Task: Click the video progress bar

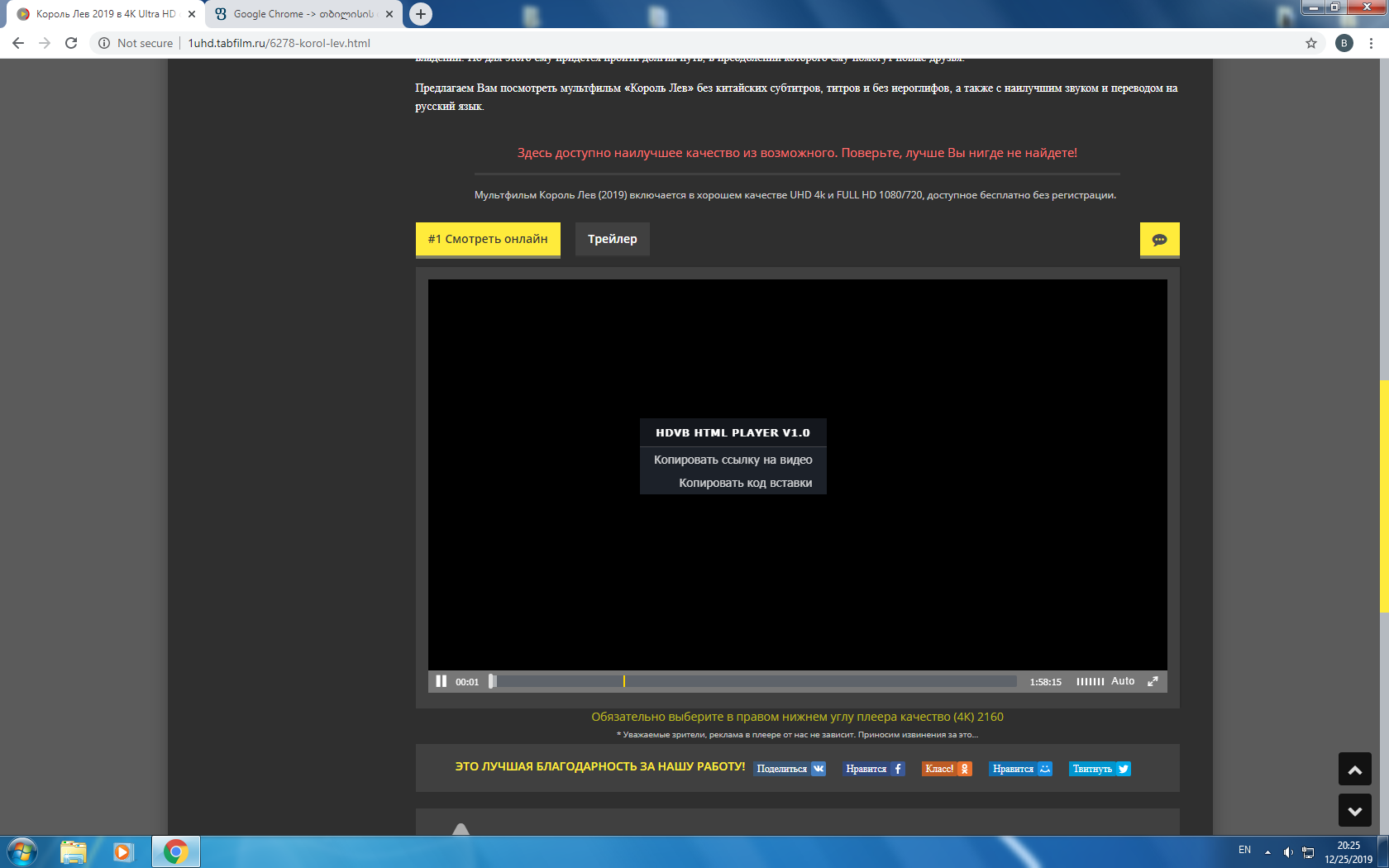Action: tap(754, 681)
